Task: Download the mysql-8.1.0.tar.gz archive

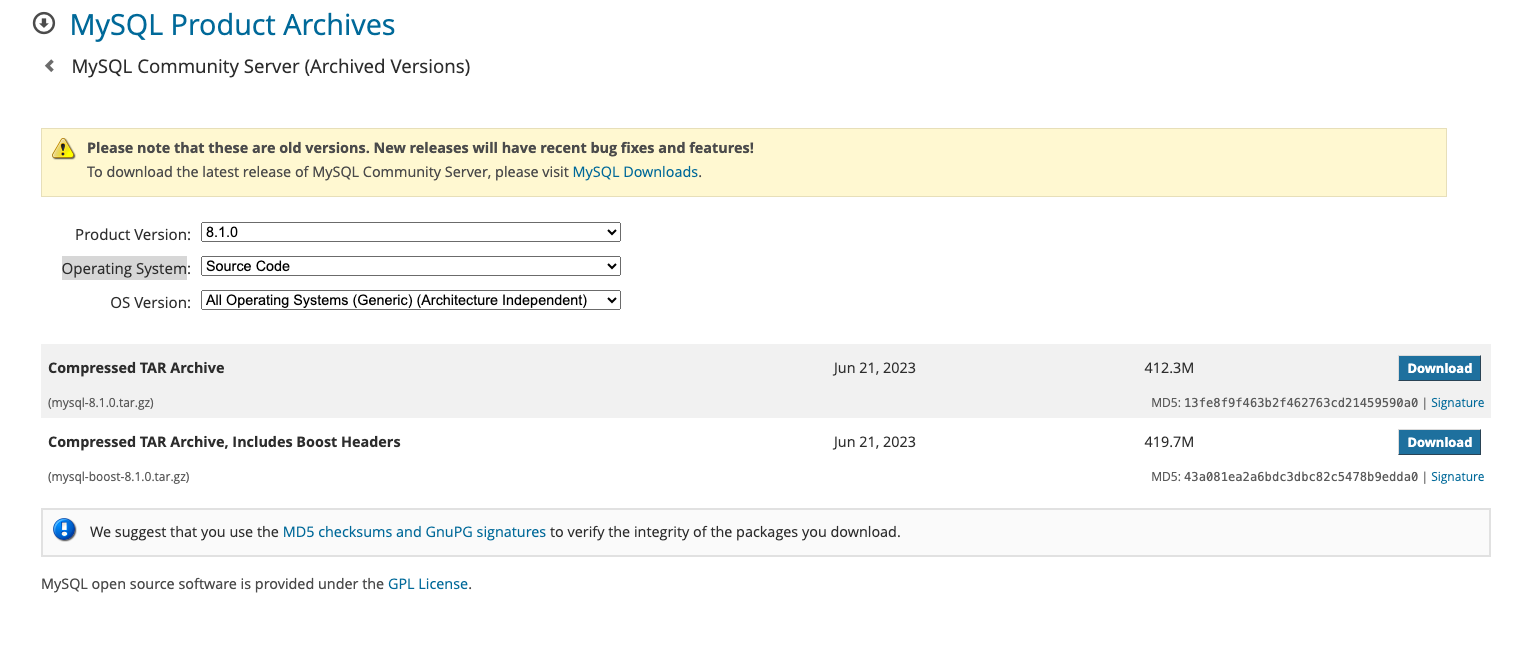Action: (1439, 368)
